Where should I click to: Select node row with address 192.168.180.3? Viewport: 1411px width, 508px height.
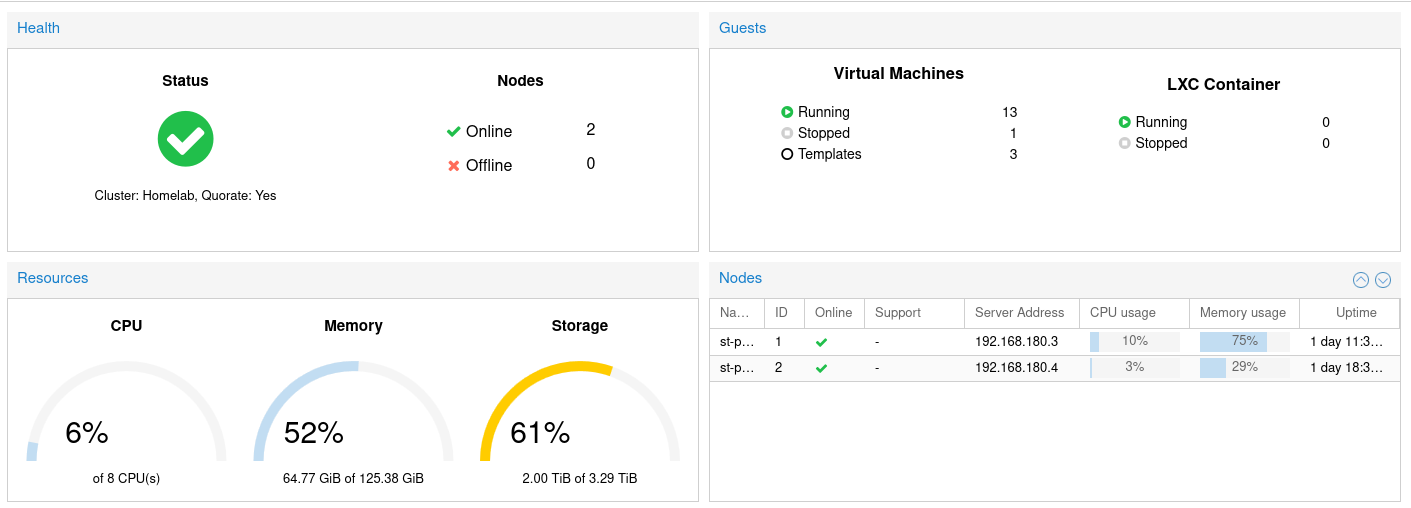(1016, 341)
